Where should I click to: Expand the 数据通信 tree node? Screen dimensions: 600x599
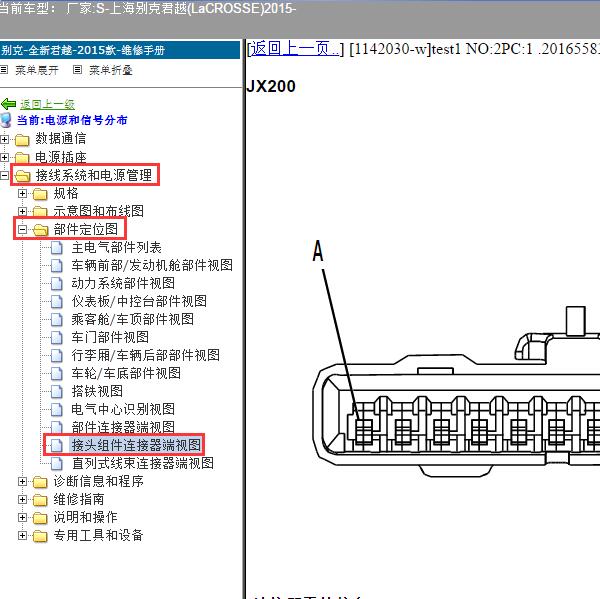[x=4, y=139]
